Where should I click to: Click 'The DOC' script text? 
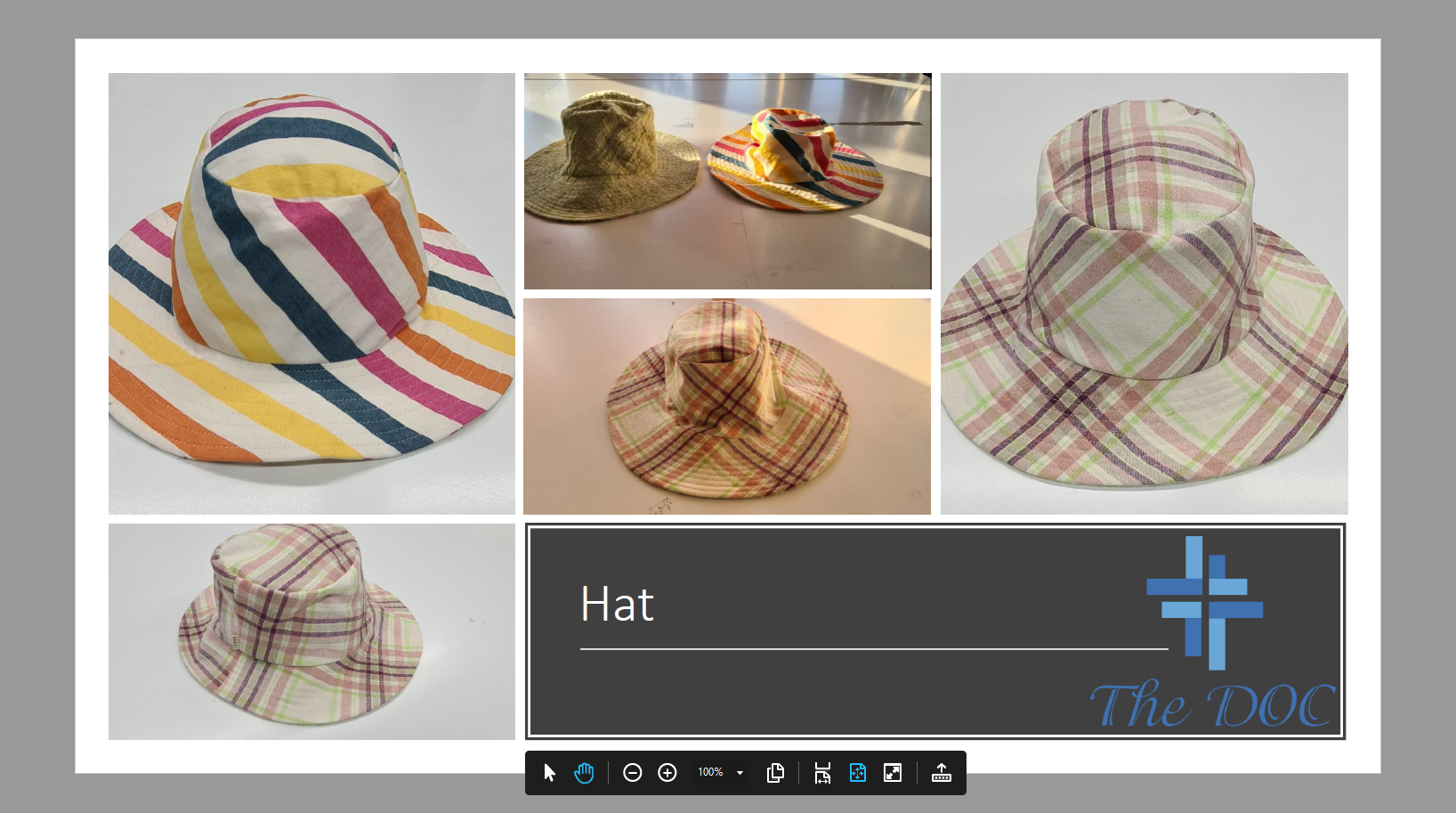[x=1212, y=705]
